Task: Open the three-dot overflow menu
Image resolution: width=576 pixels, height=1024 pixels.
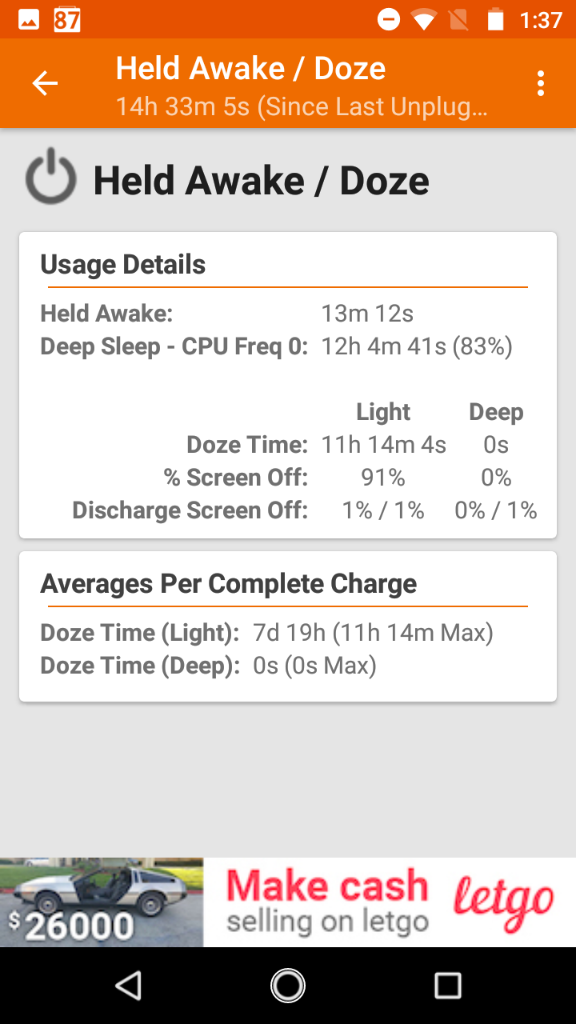Action: [x=540, y=84]
